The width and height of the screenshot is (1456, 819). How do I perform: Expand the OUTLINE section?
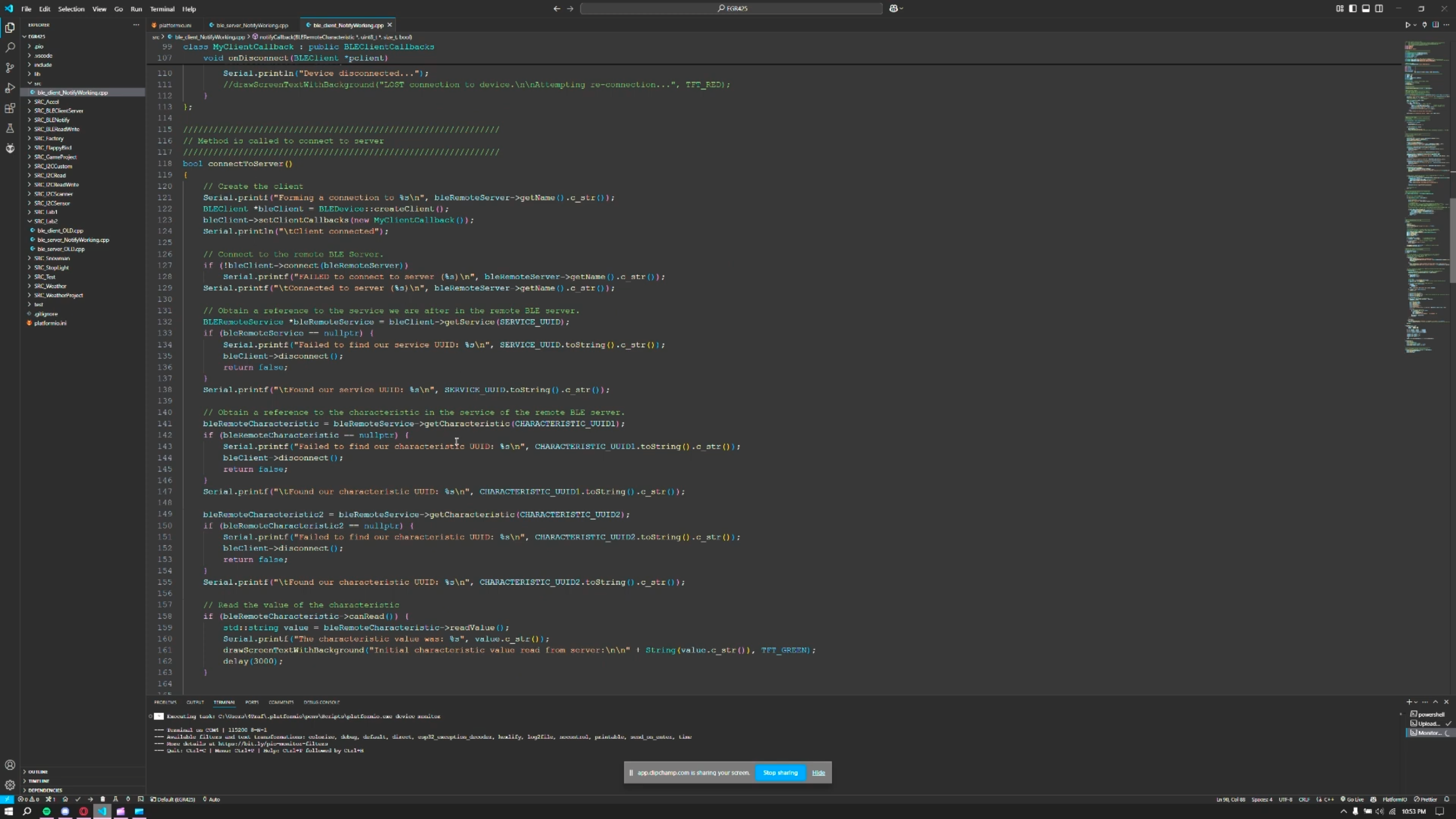pyautogui.click(x=38, y=772)
